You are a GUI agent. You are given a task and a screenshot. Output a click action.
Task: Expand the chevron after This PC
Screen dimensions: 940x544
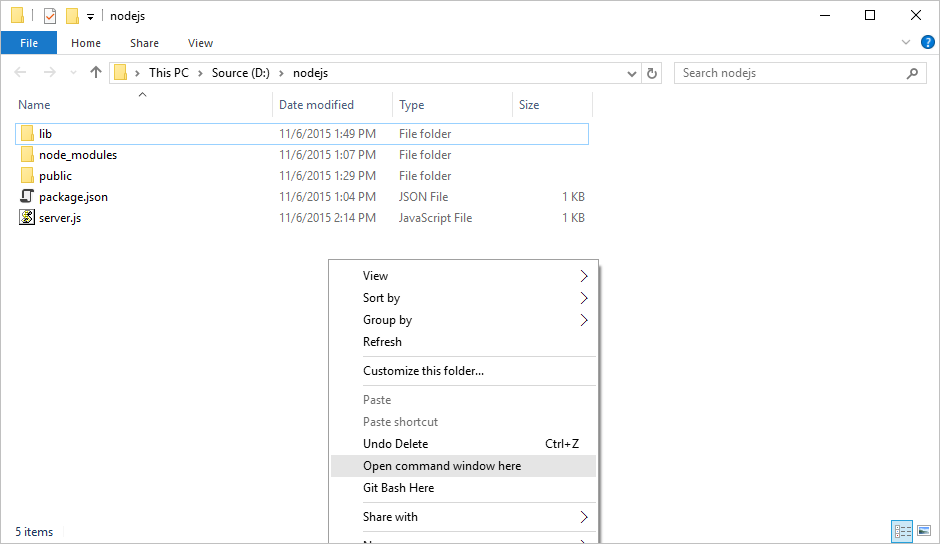(200, 73)
